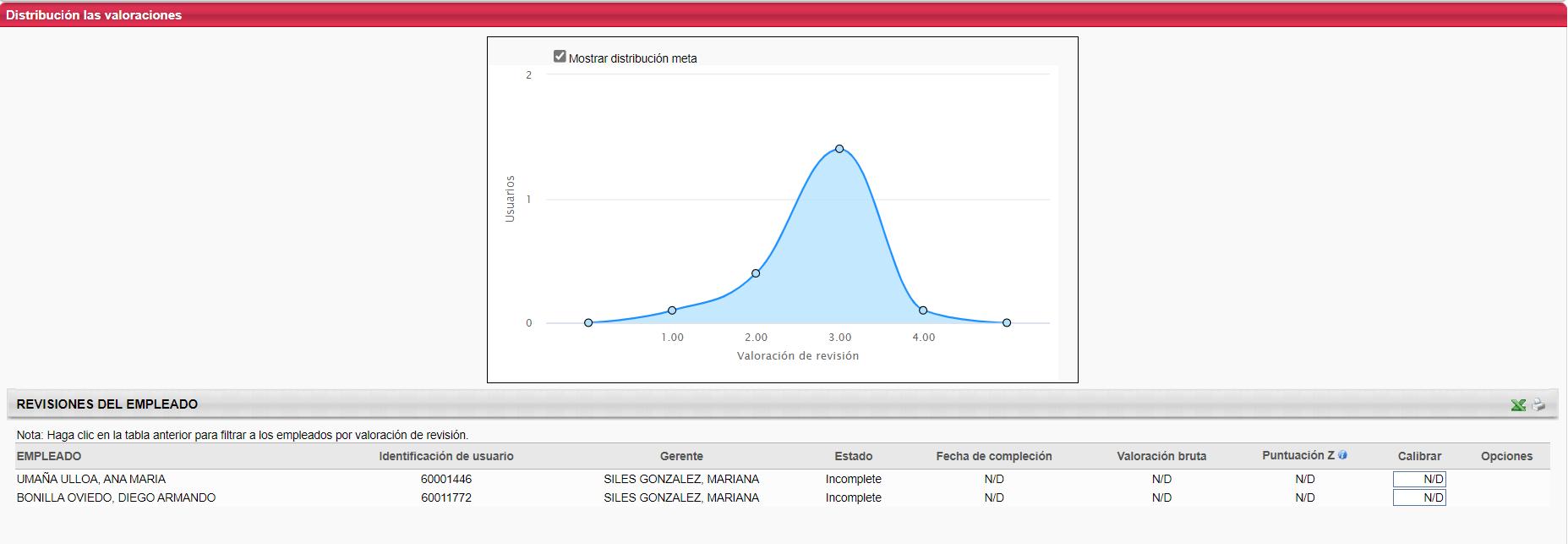Click the Usuarios axis label
Viewport: 1568px width, 544px height.
[x=510, y=200]
